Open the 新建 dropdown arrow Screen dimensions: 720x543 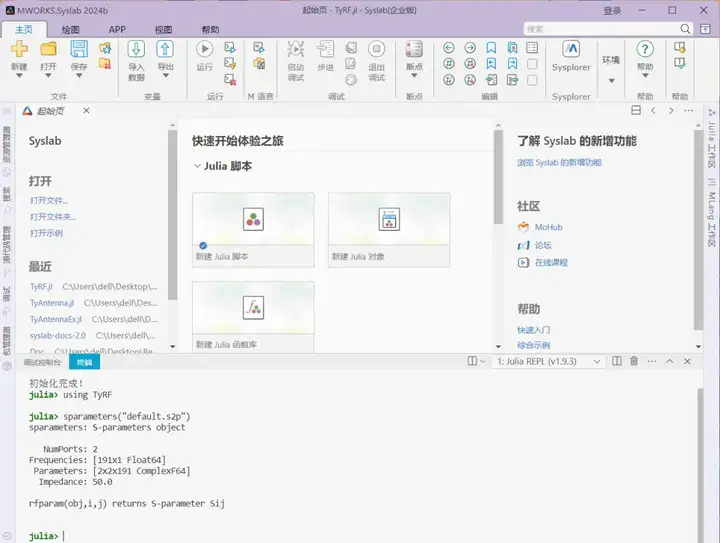pos(19,76)
